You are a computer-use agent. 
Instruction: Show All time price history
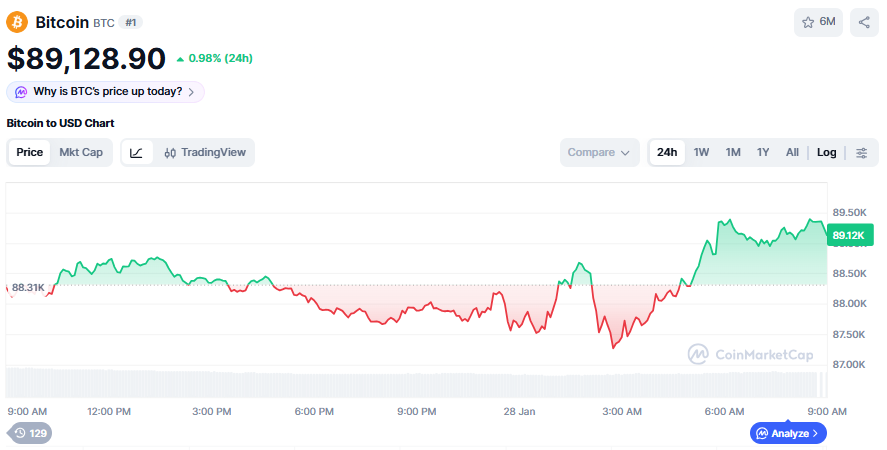(792, 152)
